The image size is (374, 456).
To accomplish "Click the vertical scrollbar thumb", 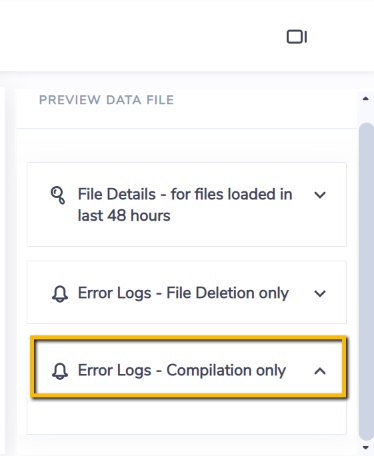I will [366, 282].
